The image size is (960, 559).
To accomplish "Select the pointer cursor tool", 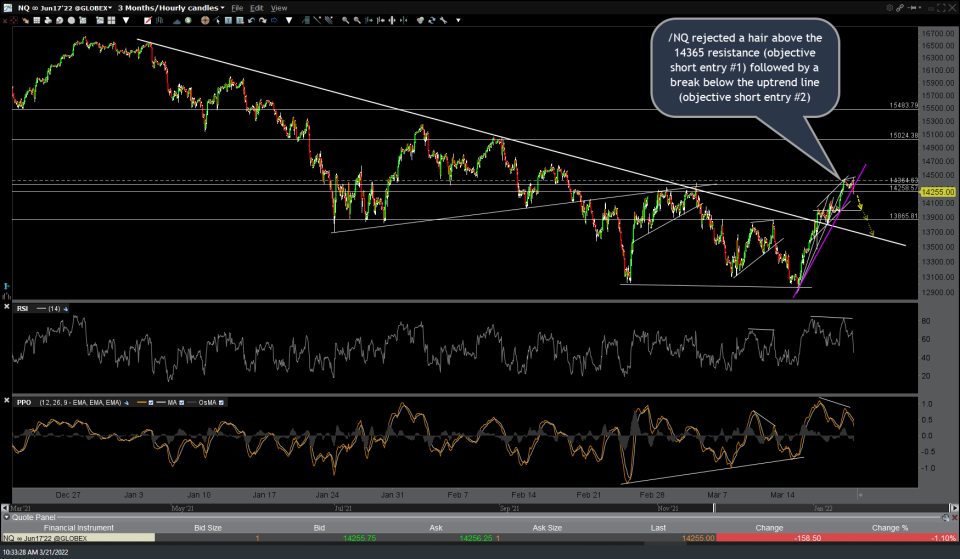I will 217,20.
